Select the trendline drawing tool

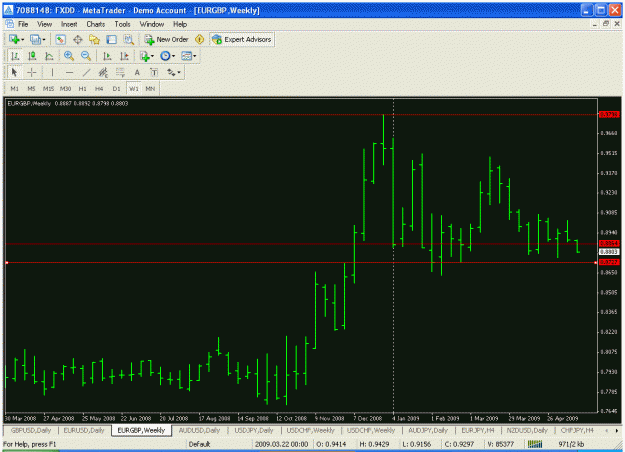(86, 73)
